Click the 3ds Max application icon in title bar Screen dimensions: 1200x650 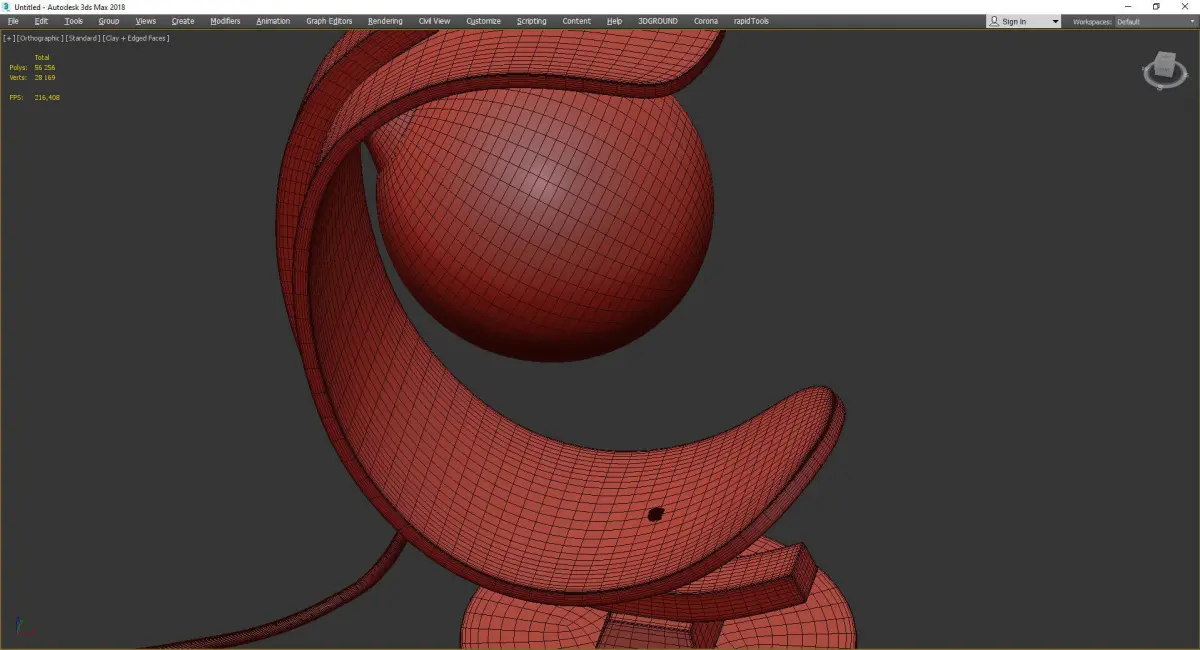click(7, 7)
